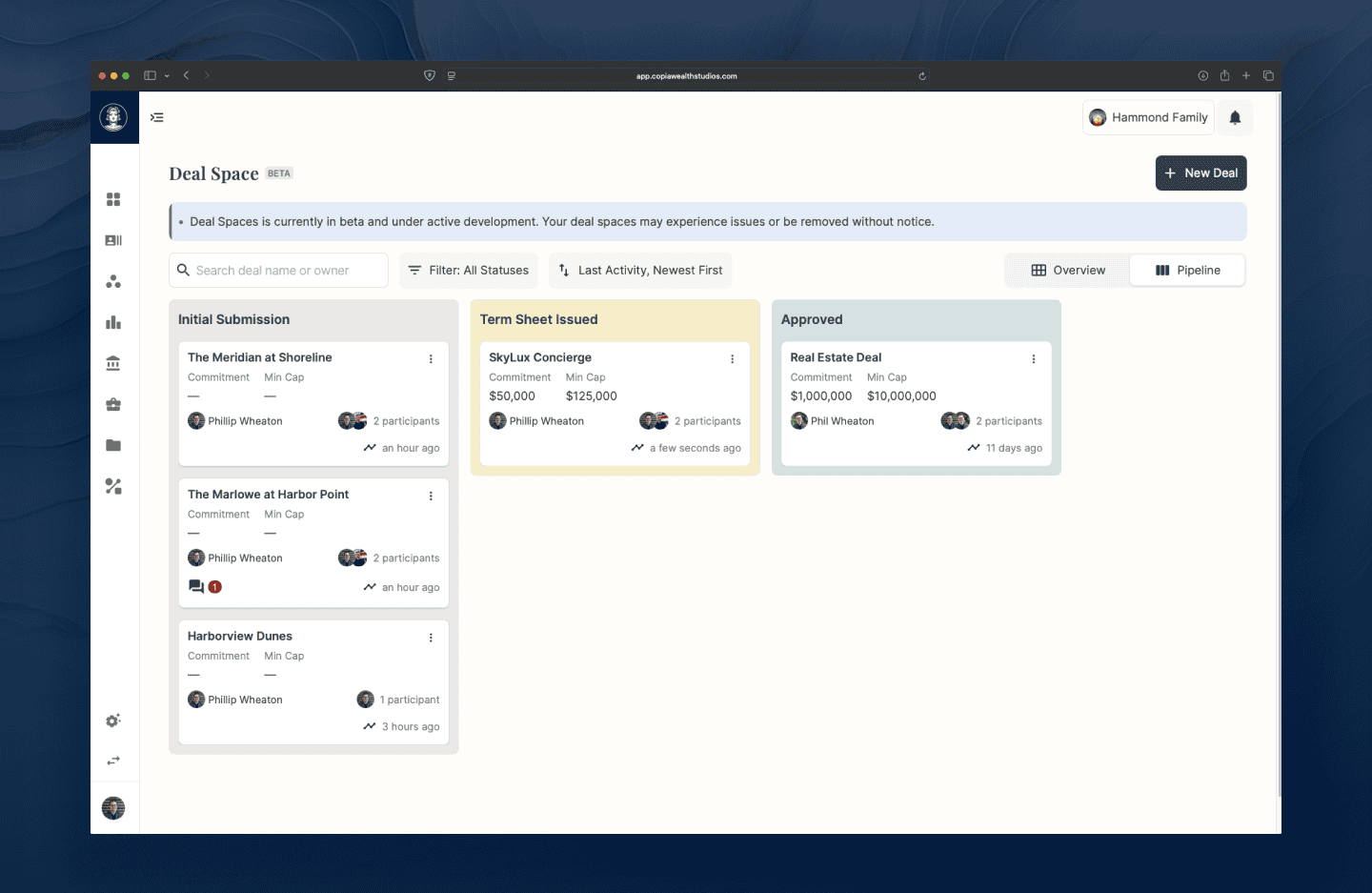Open options menu for The Marlowe at Harbor Point
The height and width of the screenshot is (893, 1372).
[x=431, y=497]
